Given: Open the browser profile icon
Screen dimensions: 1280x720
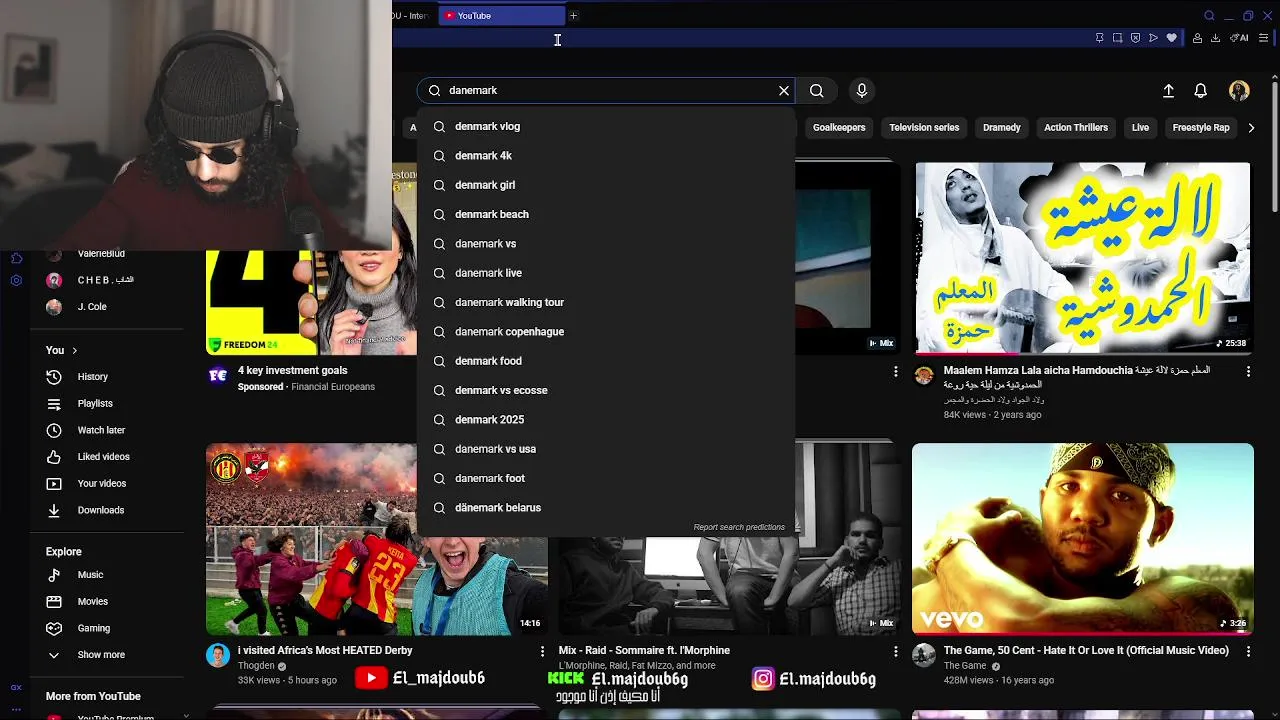Looking at the screenshot, I should (x=1198, y=38).
